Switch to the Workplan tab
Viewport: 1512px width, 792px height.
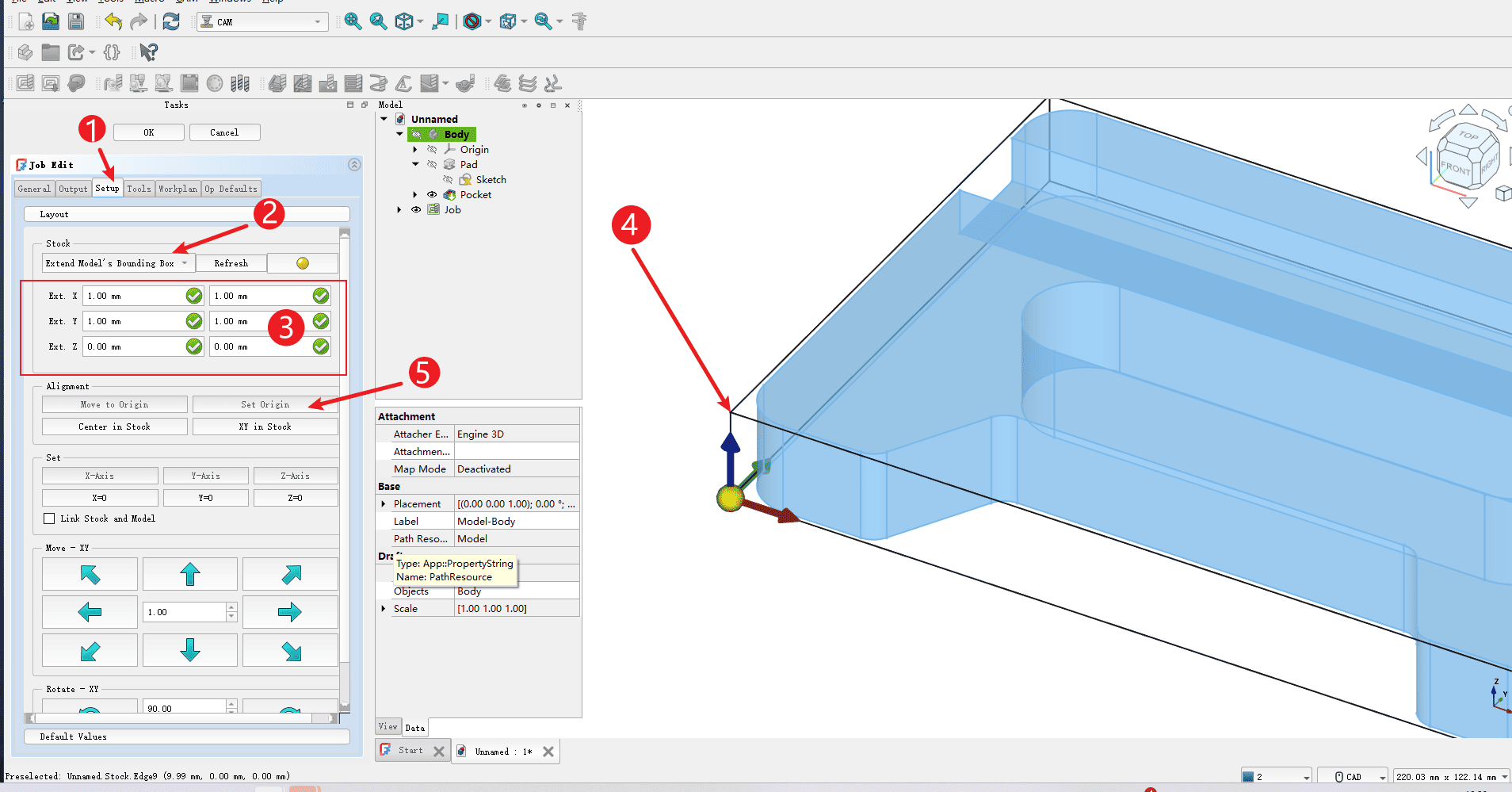click(178, 189)
